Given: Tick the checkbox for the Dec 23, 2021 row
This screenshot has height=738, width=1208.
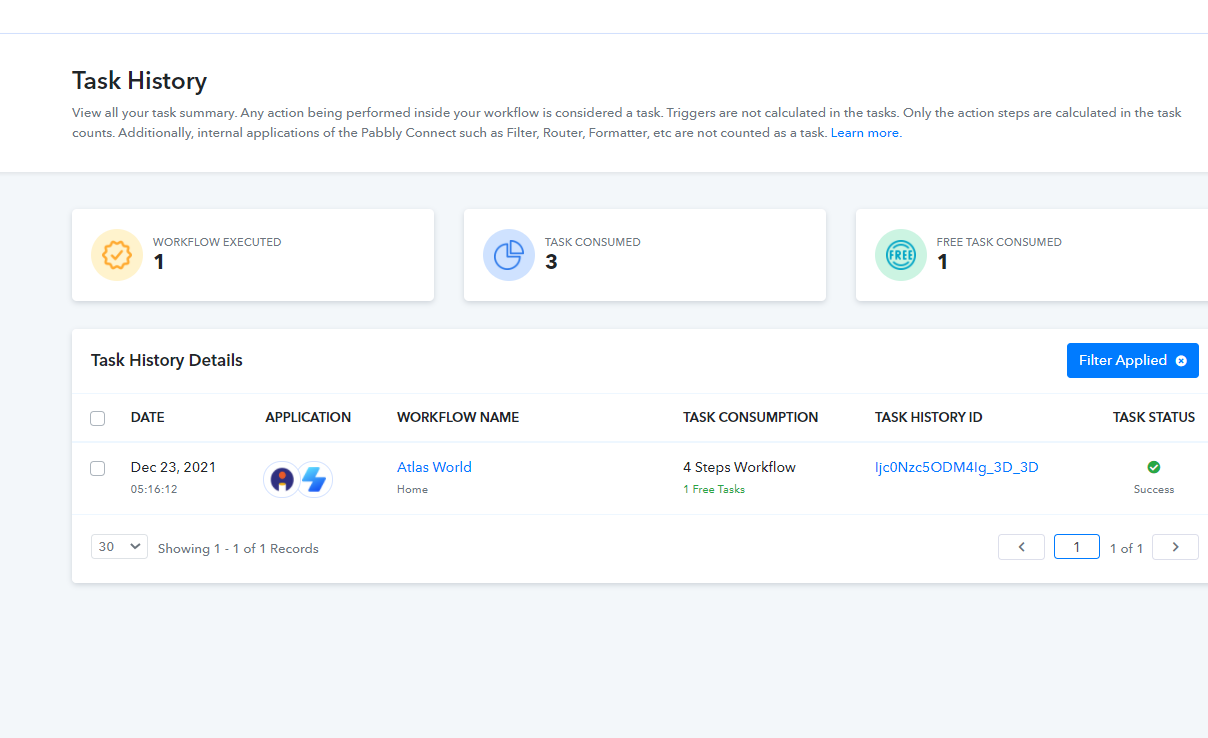Looking at the screenshot, I should (x=97, y=468).
